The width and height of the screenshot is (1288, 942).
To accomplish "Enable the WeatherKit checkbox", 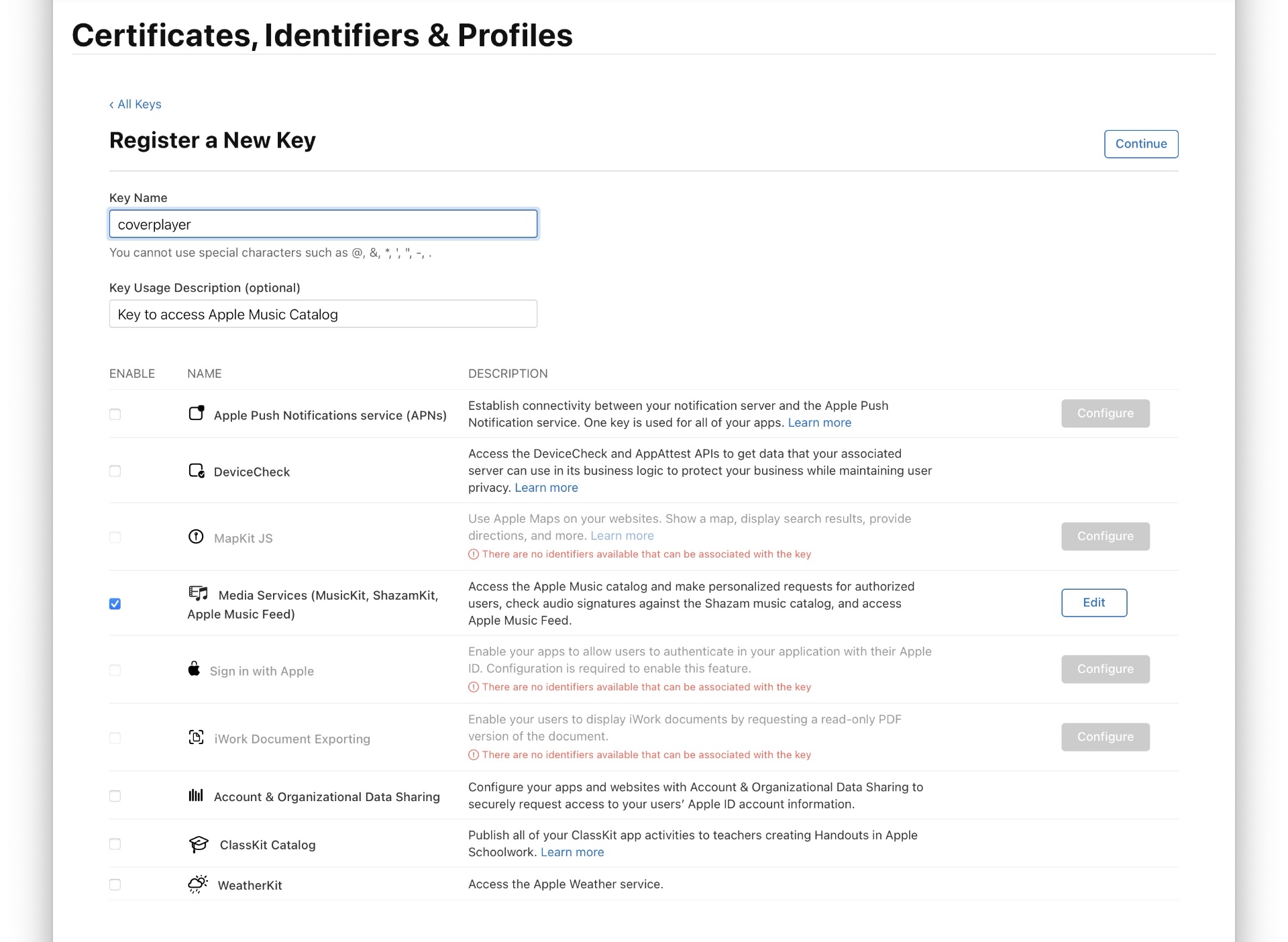I will [x=115, y=885].
